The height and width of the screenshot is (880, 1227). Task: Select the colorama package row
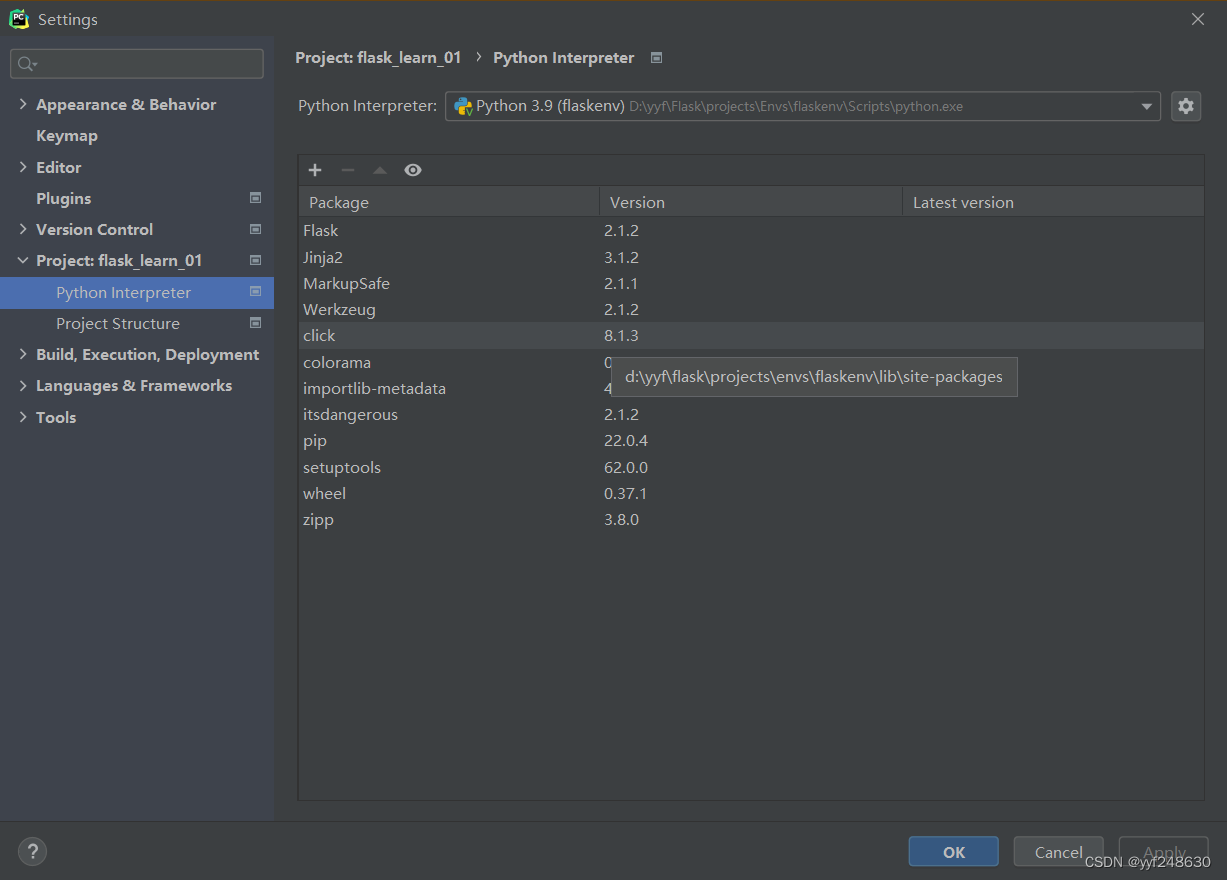[x=751, y=362]
